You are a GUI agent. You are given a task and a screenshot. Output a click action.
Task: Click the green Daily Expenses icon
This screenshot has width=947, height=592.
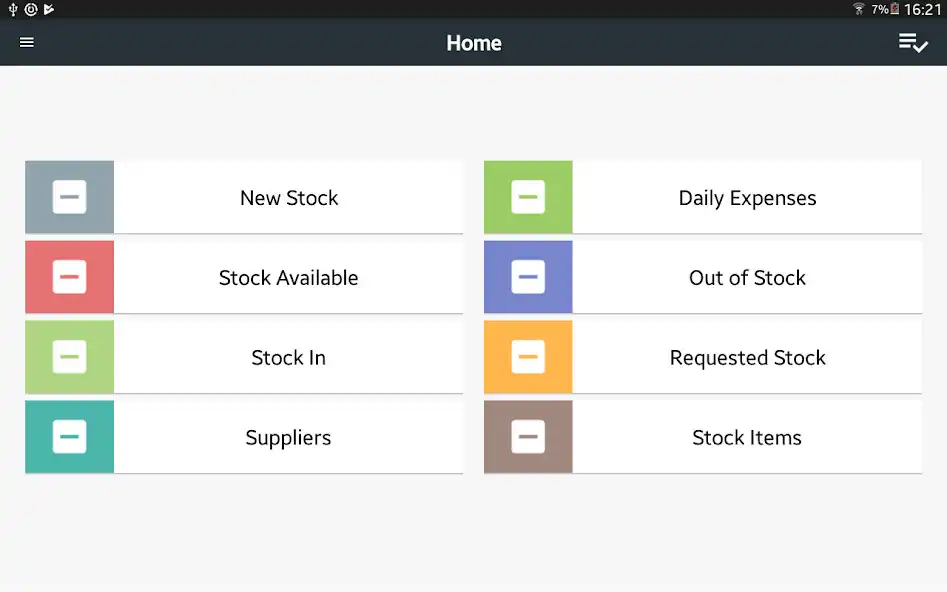528,197
